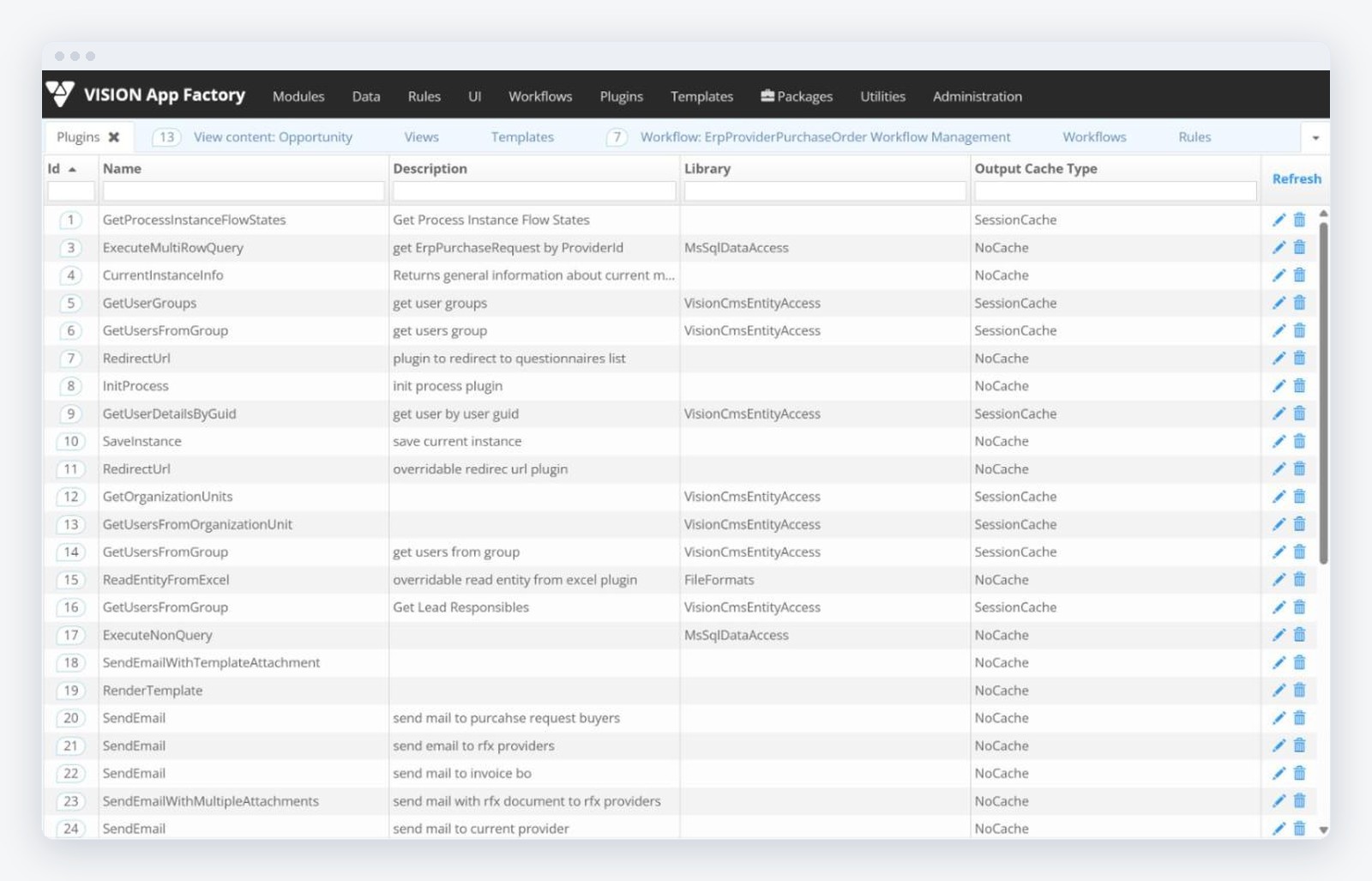This screenshot has width=1372, height=881.
Task: Click the table vertical scrollbar thumb
Action: (1323, 392)
